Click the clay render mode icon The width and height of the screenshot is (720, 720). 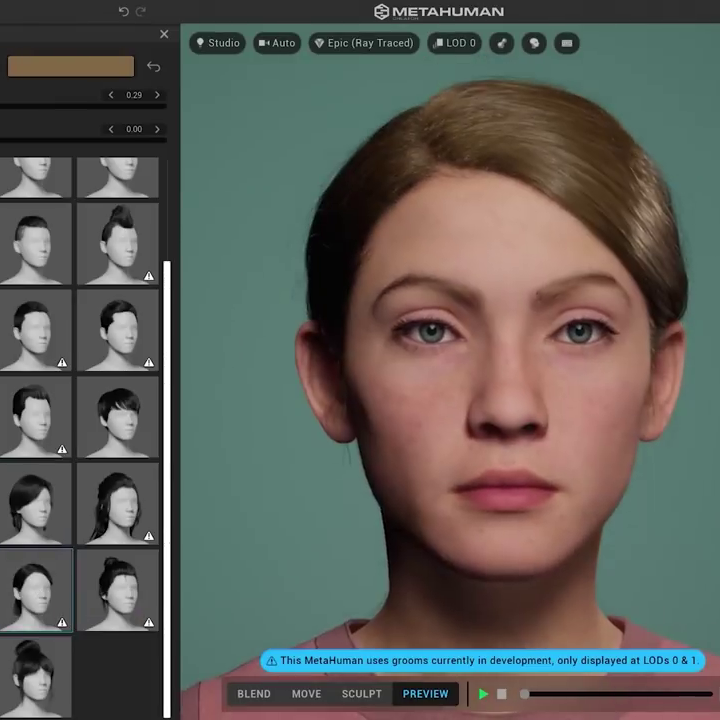coord(534,43)
